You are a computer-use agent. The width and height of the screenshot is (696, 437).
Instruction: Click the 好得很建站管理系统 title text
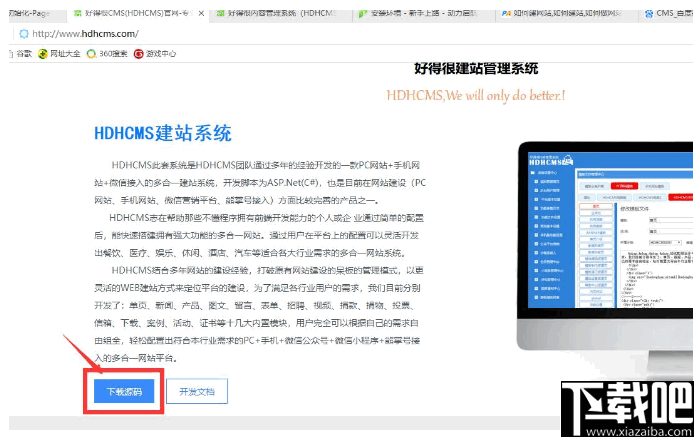pos(476,68)
